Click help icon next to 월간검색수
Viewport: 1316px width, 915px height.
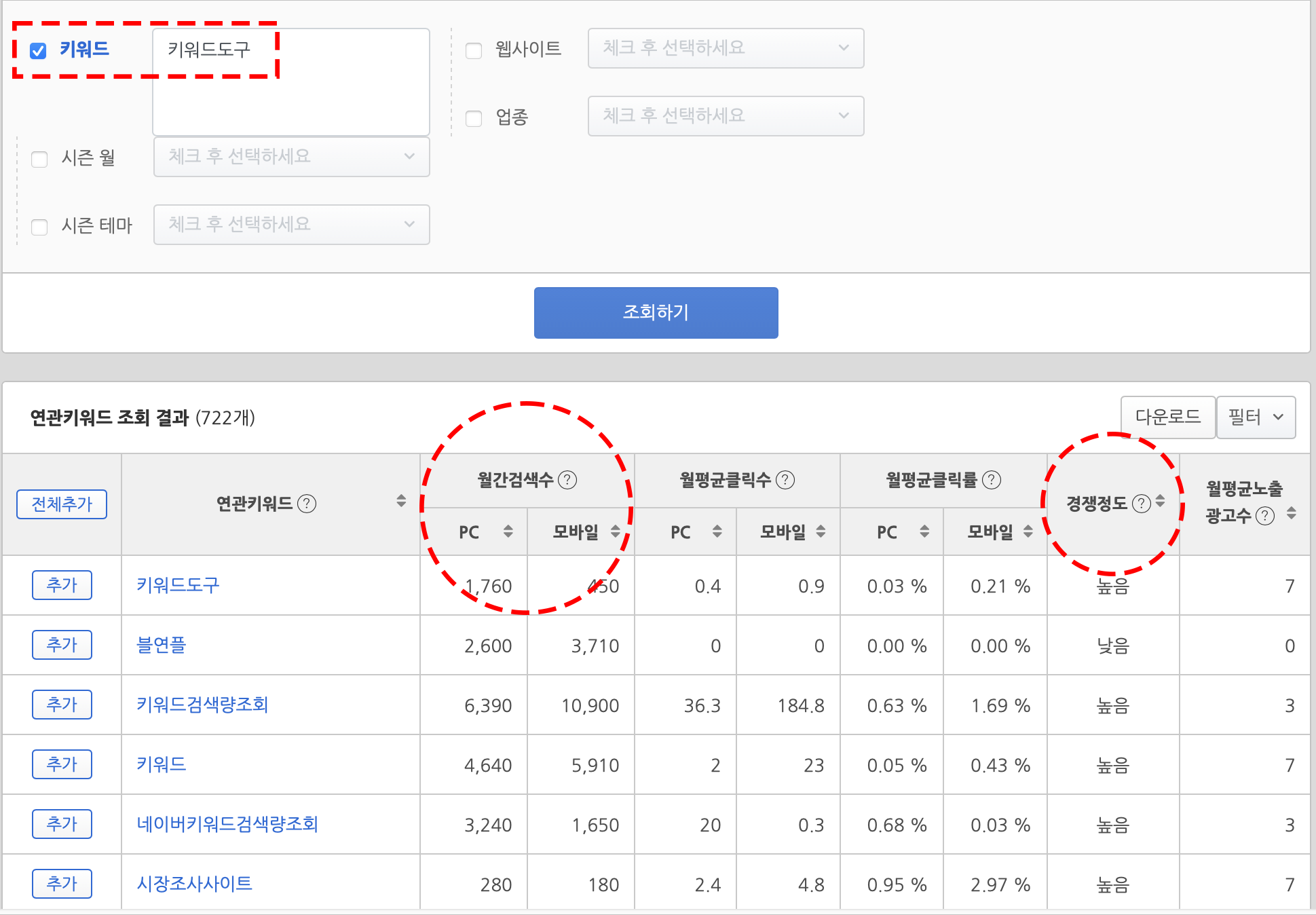(567, 481)
